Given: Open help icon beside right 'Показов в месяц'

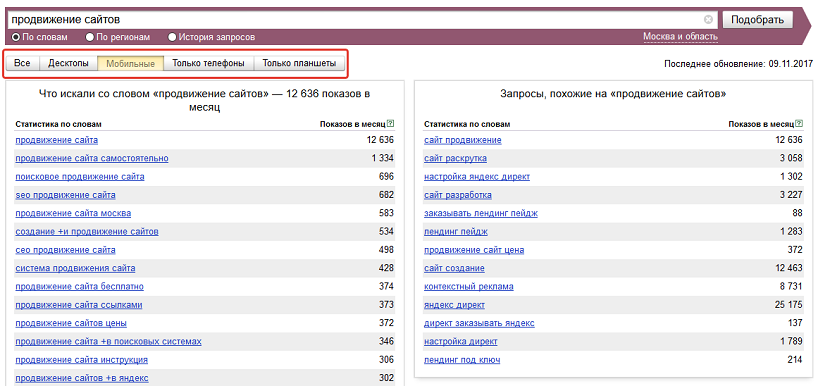Looking at the screenshot, I should (x=799, y=124).
